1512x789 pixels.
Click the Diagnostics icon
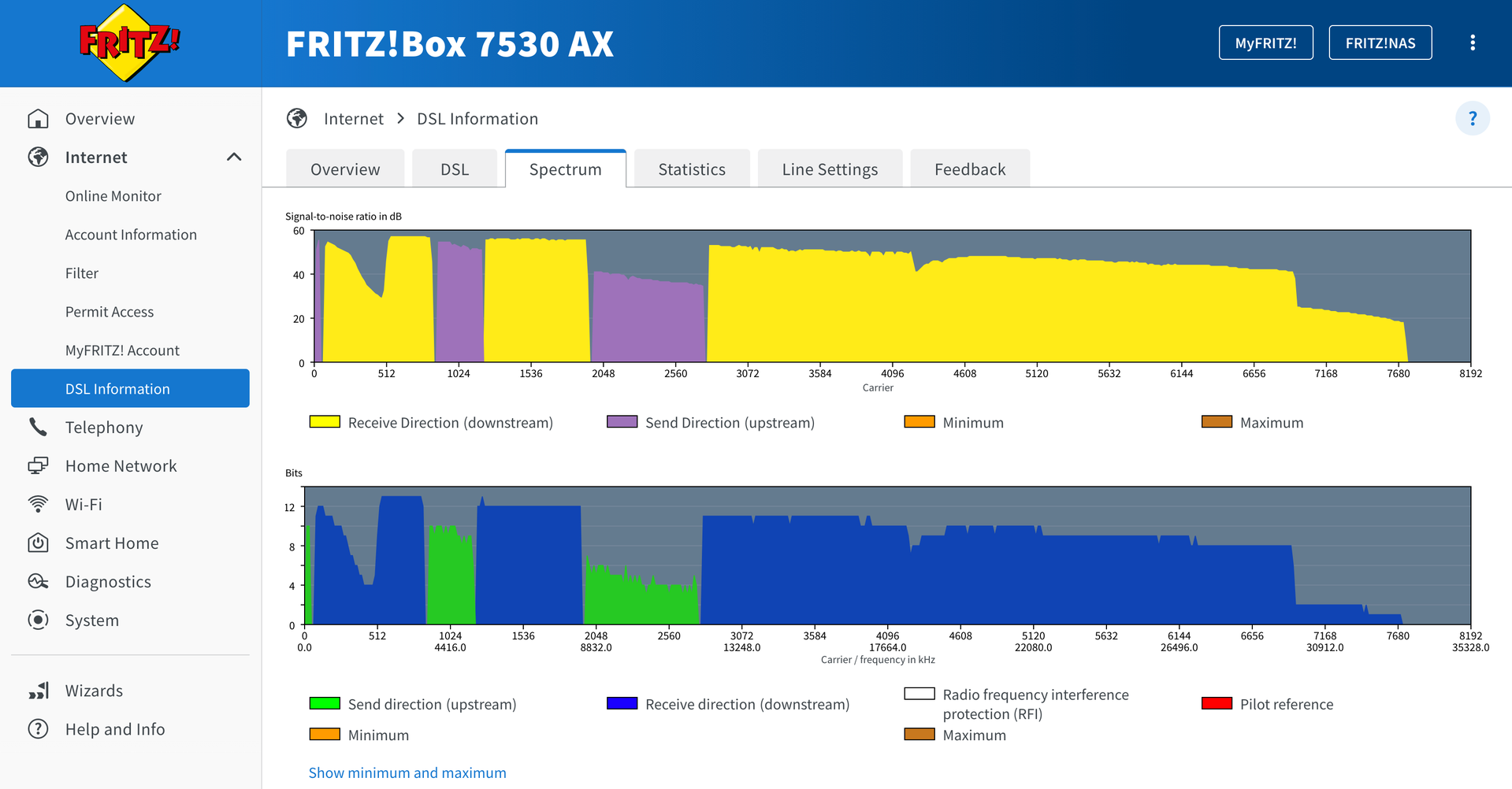(38, 582)
